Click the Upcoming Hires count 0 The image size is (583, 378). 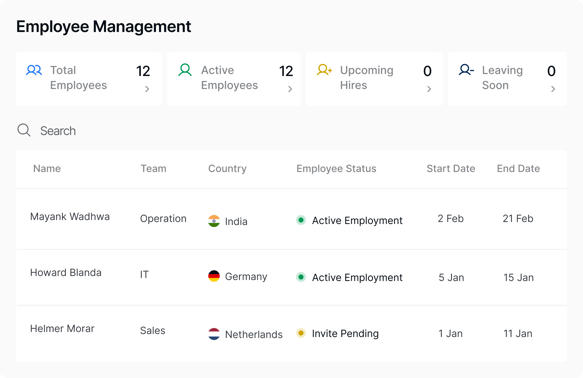click(427, 71)
